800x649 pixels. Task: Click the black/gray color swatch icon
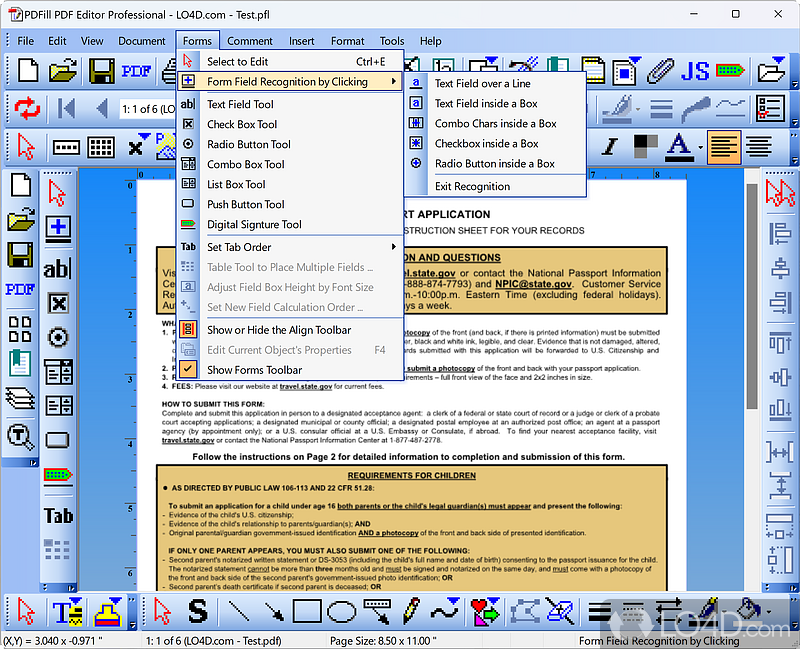coord(645,146)
